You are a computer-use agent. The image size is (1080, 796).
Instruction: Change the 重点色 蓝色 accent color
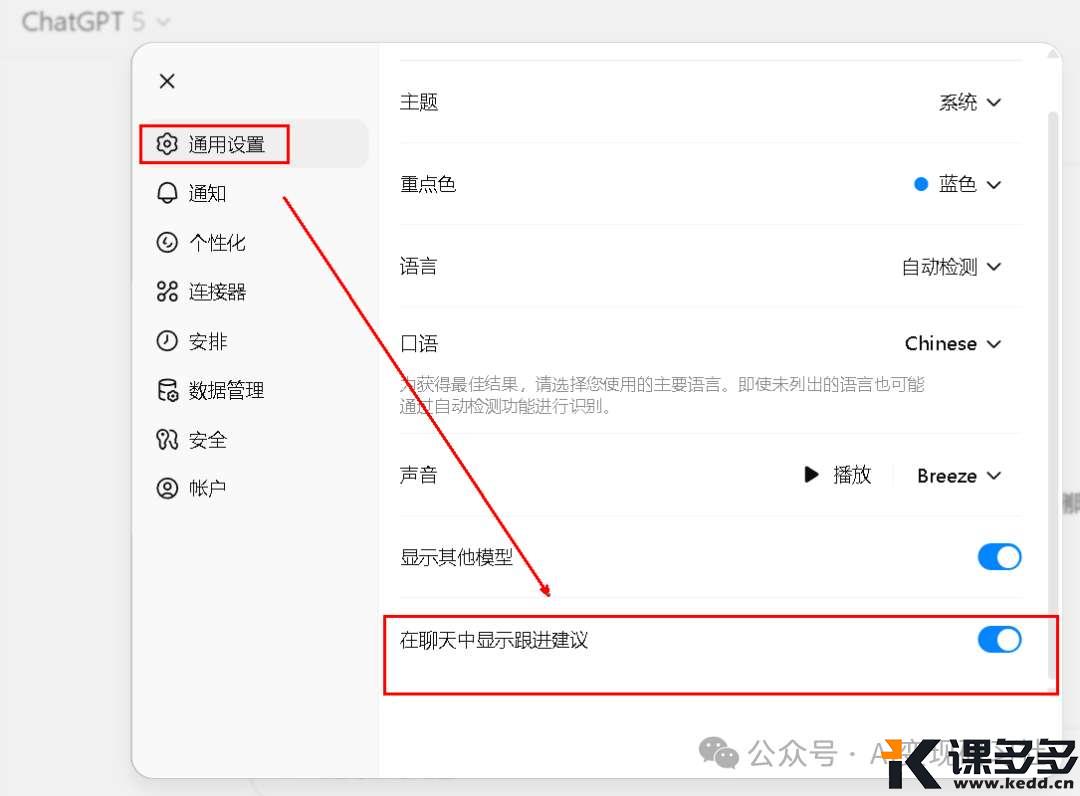coord(957,184)
